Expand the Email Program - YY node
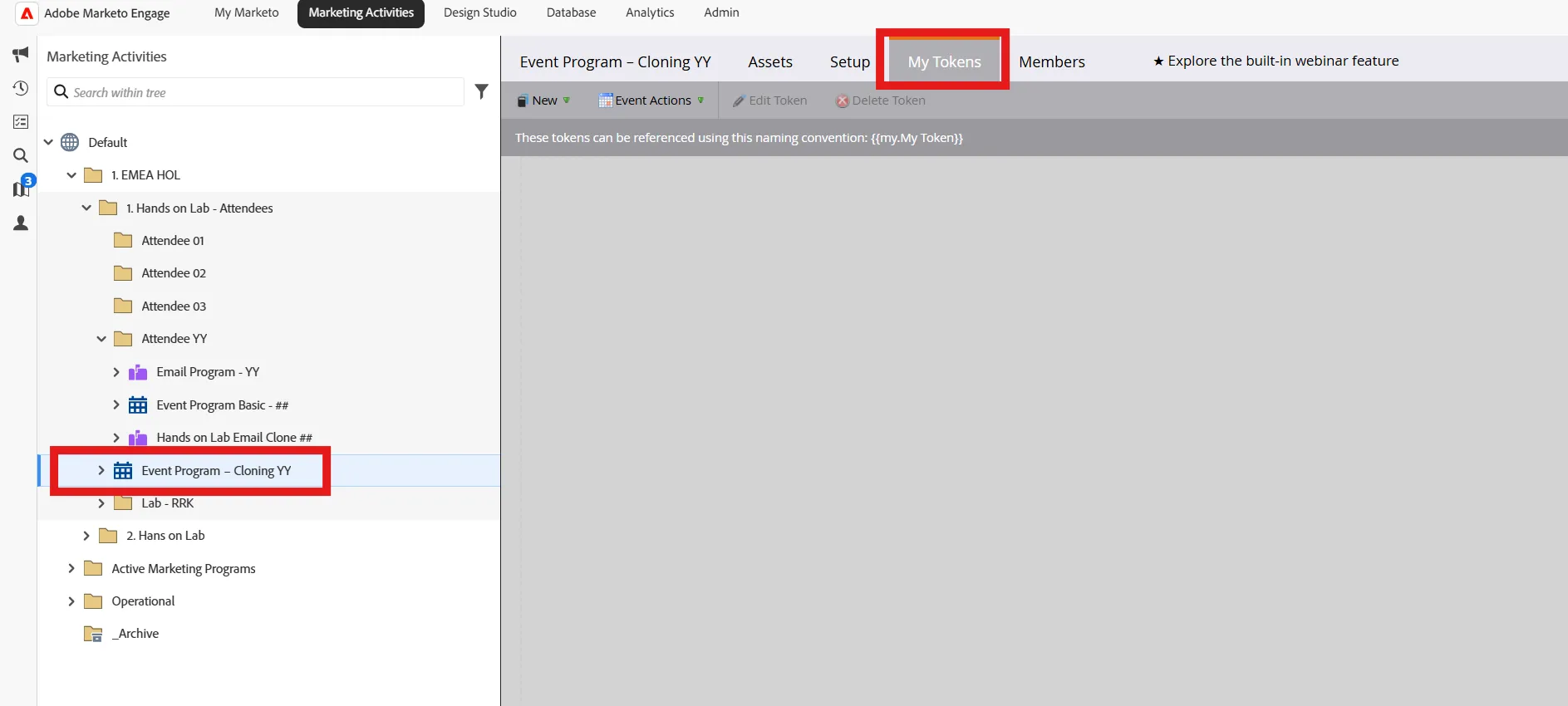This screenshot has width=1568, height=706. pyautogui.click(x=116, y=372)
